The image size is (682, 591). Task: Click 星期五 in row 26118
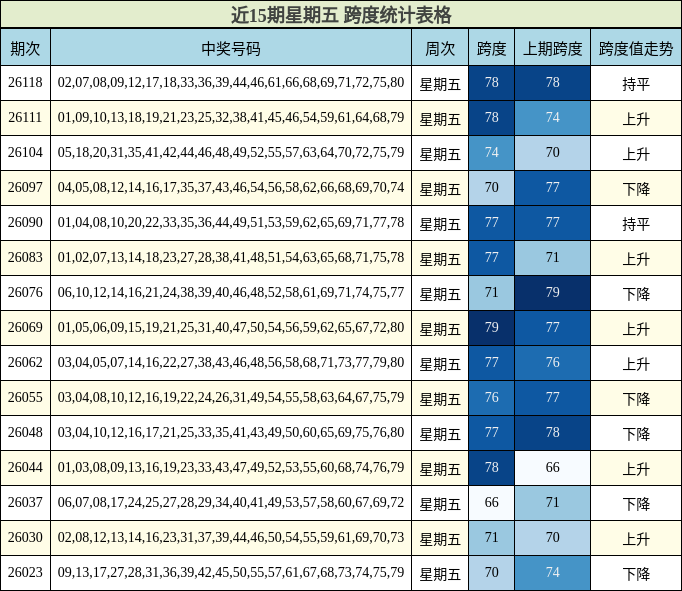440,84
